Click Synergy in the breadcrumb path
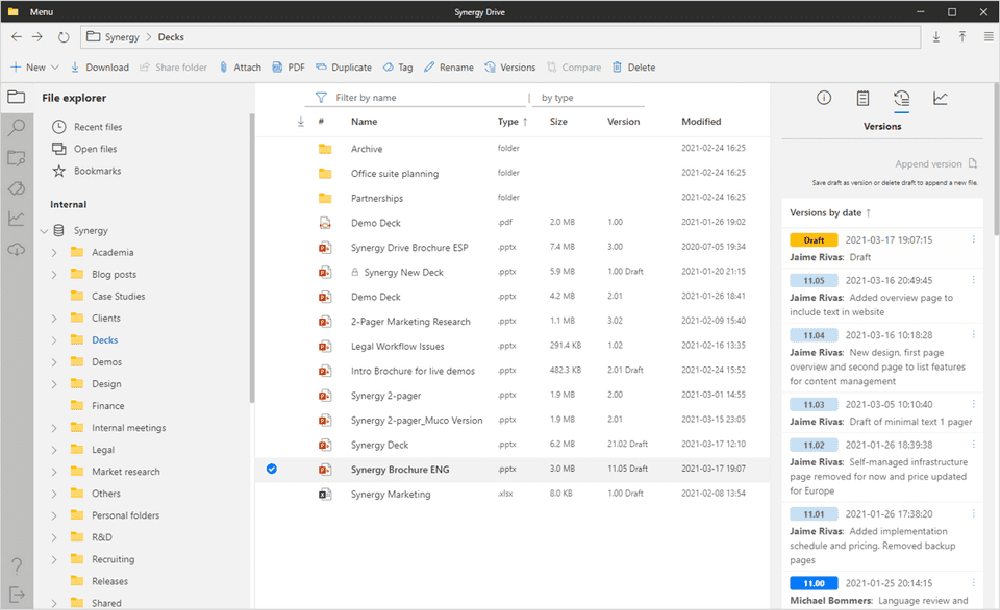 pos(122,37)
